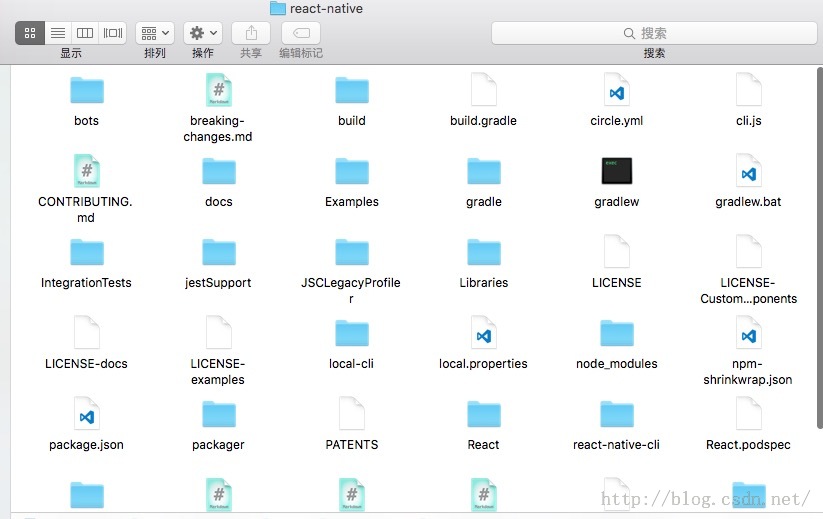Click the 'gradlew' file name label
This screenshot has height=519, width=823.
pos(617,202)
